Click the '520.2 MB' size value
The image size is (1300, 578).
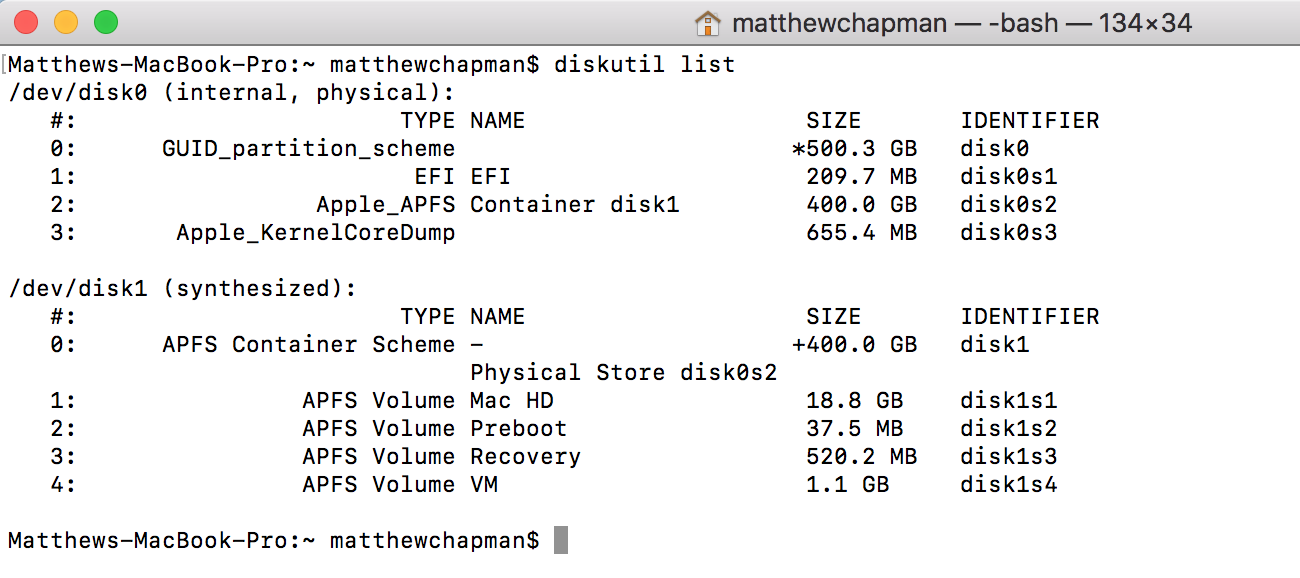(x=862, y=457)
